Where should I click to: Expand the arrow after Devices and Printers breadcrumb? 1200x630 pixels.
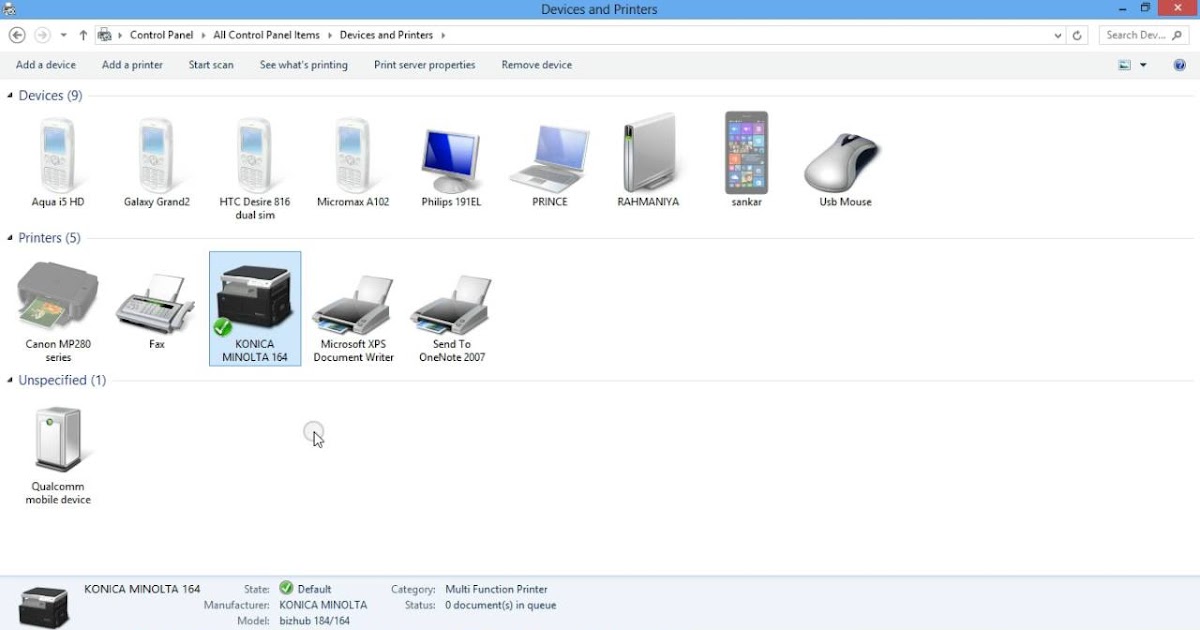pos(443,35)
